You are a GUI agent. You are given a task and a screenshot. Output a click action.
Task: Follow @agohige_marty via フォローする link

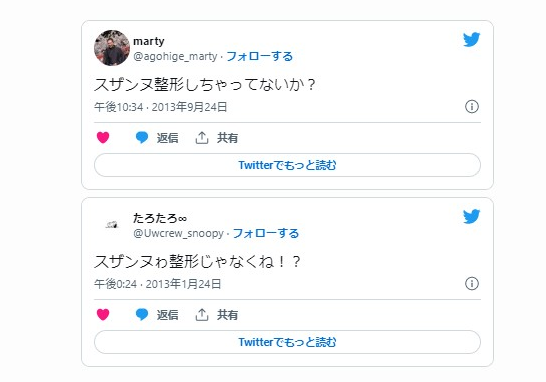click(x=259, y=56)
